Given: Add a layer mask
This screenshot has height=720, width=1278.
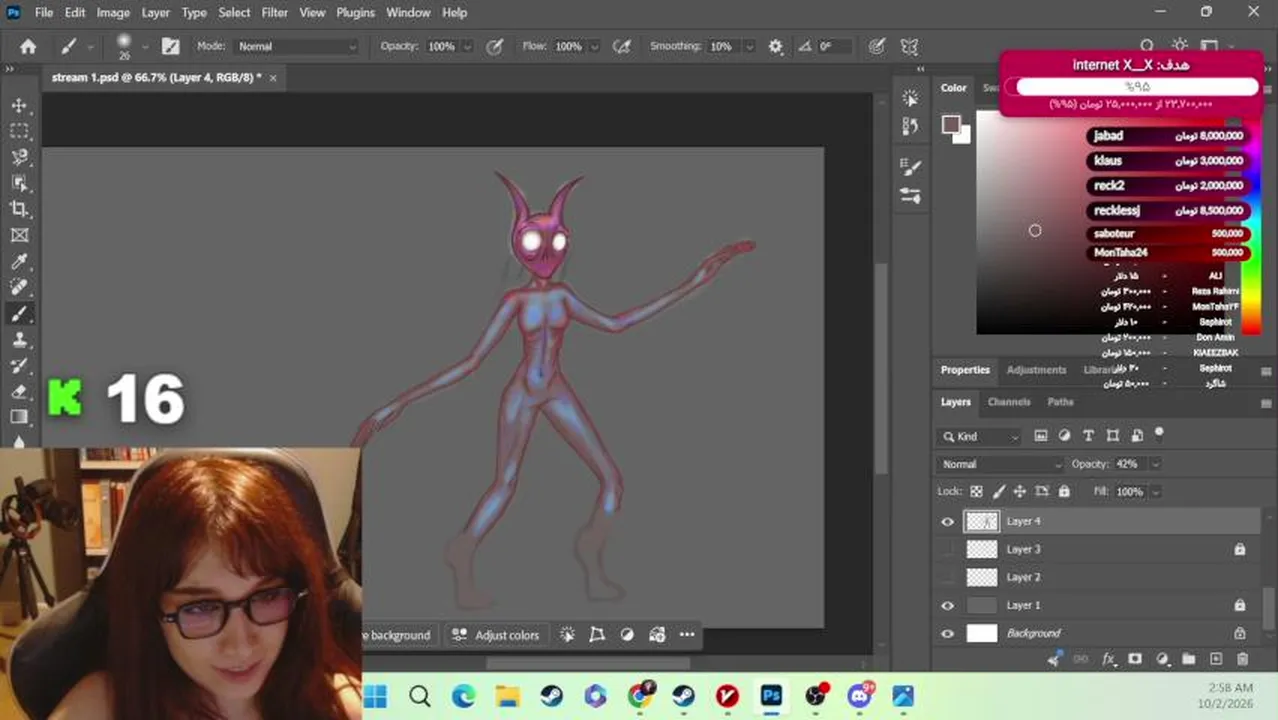Looking at the screenshot, I should click(1135, 659).
